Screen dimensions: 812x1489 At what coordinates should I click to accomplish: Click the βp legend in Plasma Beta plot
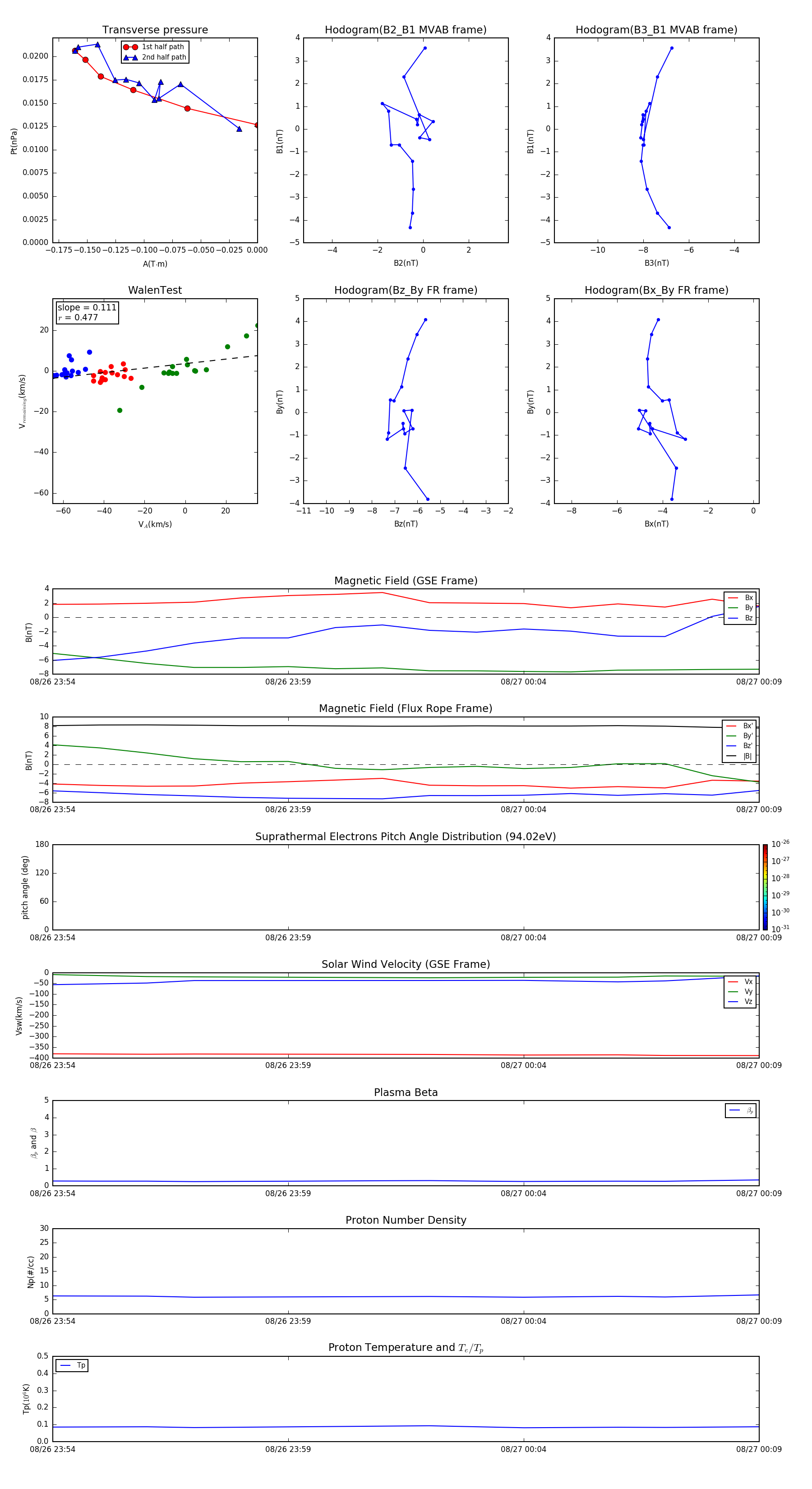[x=740, y=1110]
